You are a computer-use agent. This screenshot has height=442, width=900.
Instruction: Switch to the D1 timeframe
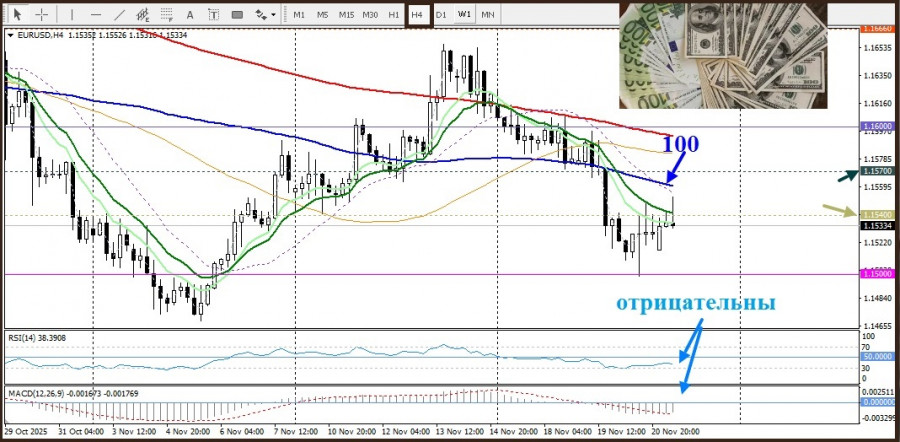coord(441,15)
